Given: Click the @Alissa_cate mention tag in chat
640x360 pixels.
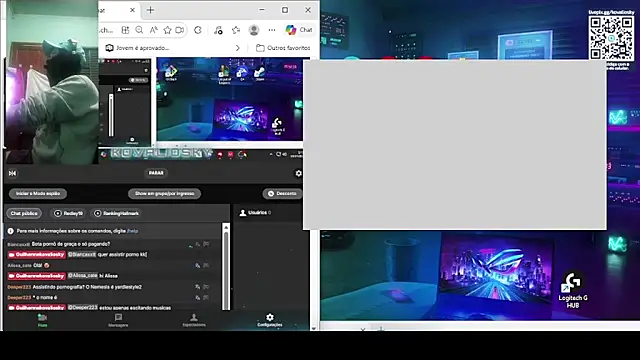Looking at the screenshot, I should pos(82,276).
